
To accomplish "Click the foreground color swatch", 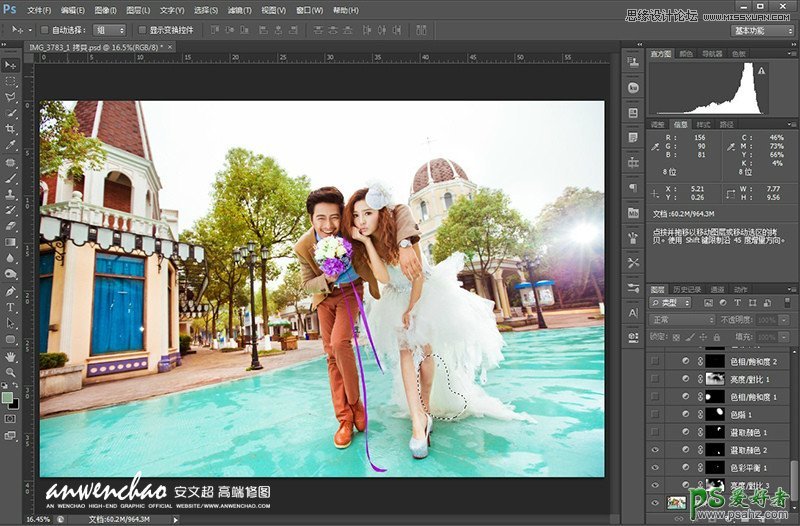I will click(8, 397).
